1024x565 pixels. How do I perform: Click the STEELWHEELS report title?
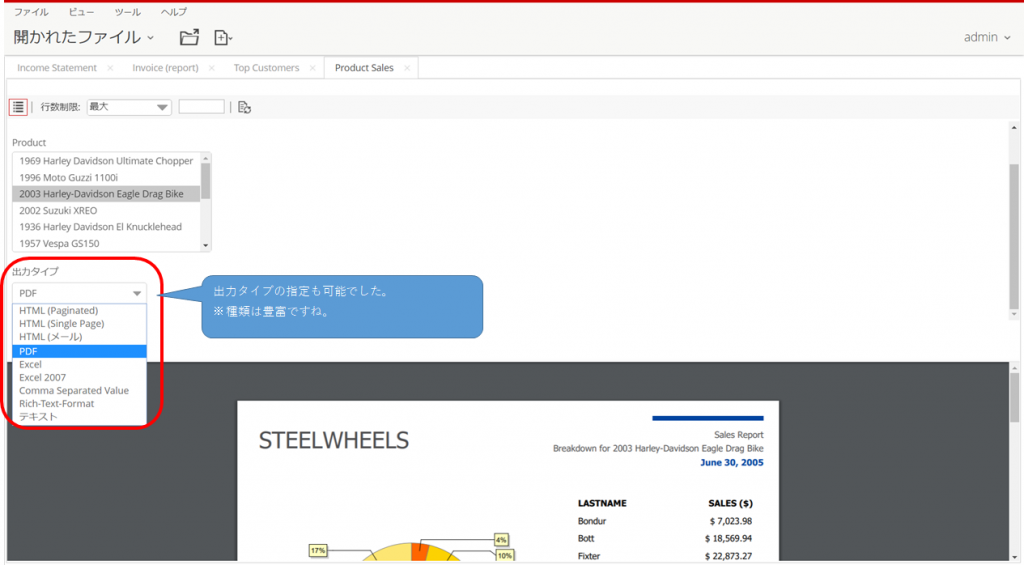pos(334,441)
